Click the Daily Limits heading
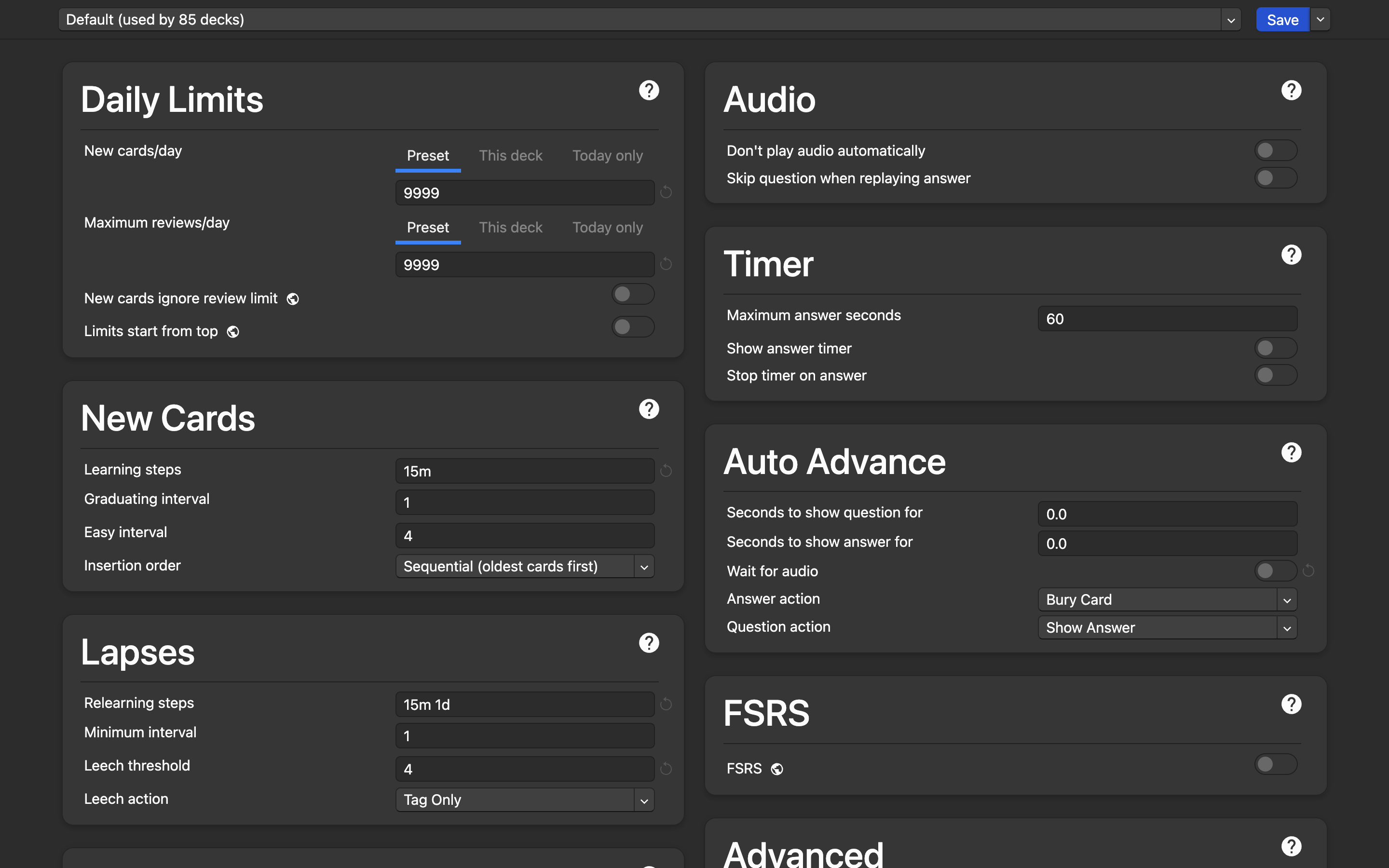The height and width of the screenshot is (868, 1389). point(172,100)
